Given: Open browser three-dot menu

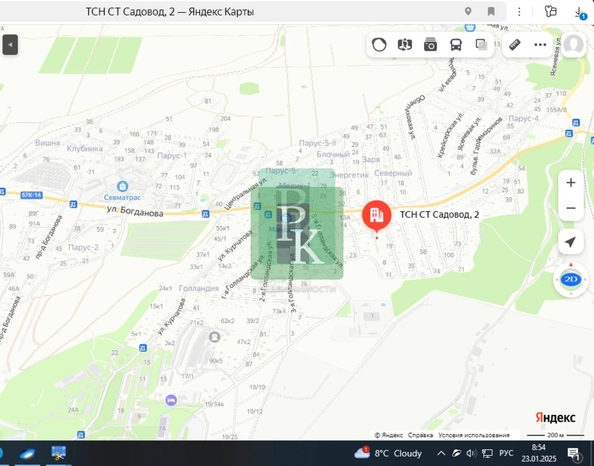Looking at the screenshot, I should (x=519, y=12).
